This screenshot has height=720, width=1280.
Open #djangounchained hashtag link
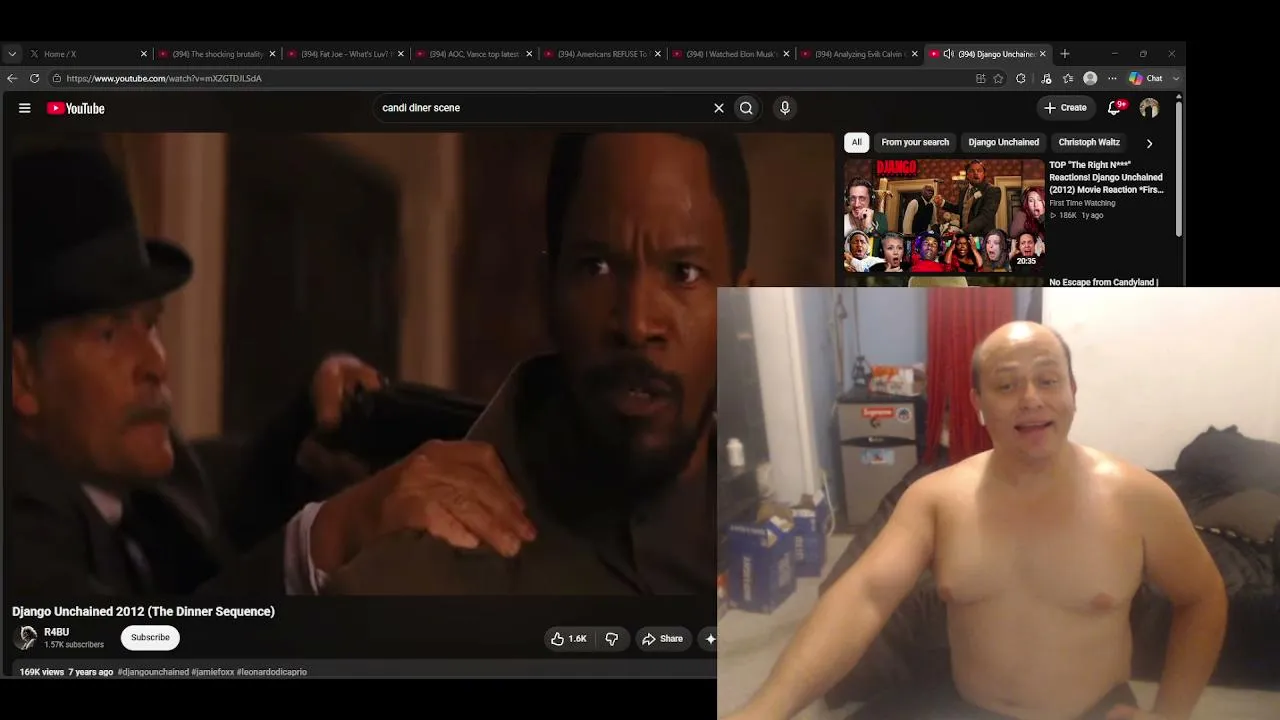pos(153,672)
